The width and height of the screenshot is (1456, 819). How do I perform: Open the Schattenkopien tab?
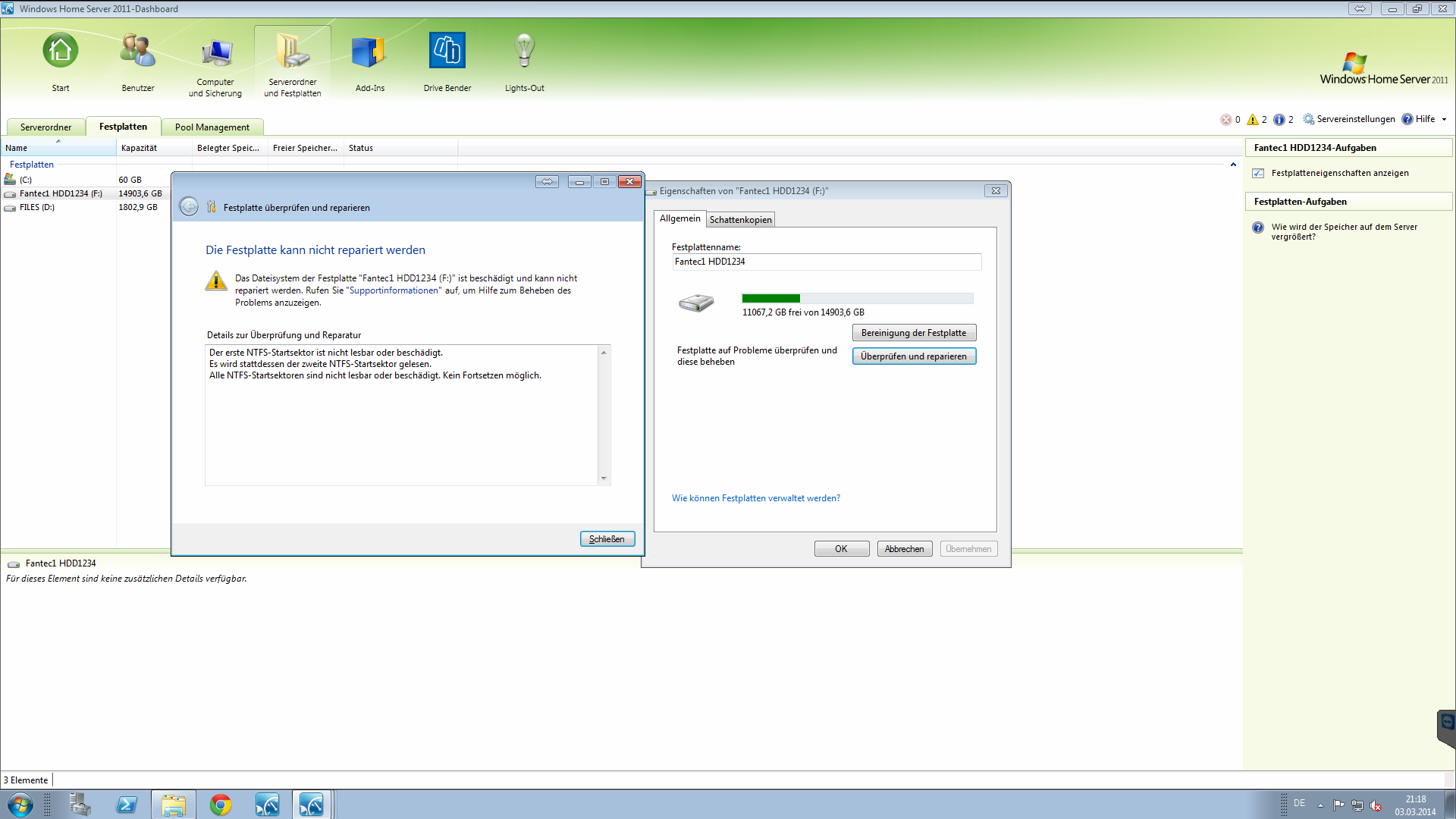(x=740, y=220)
